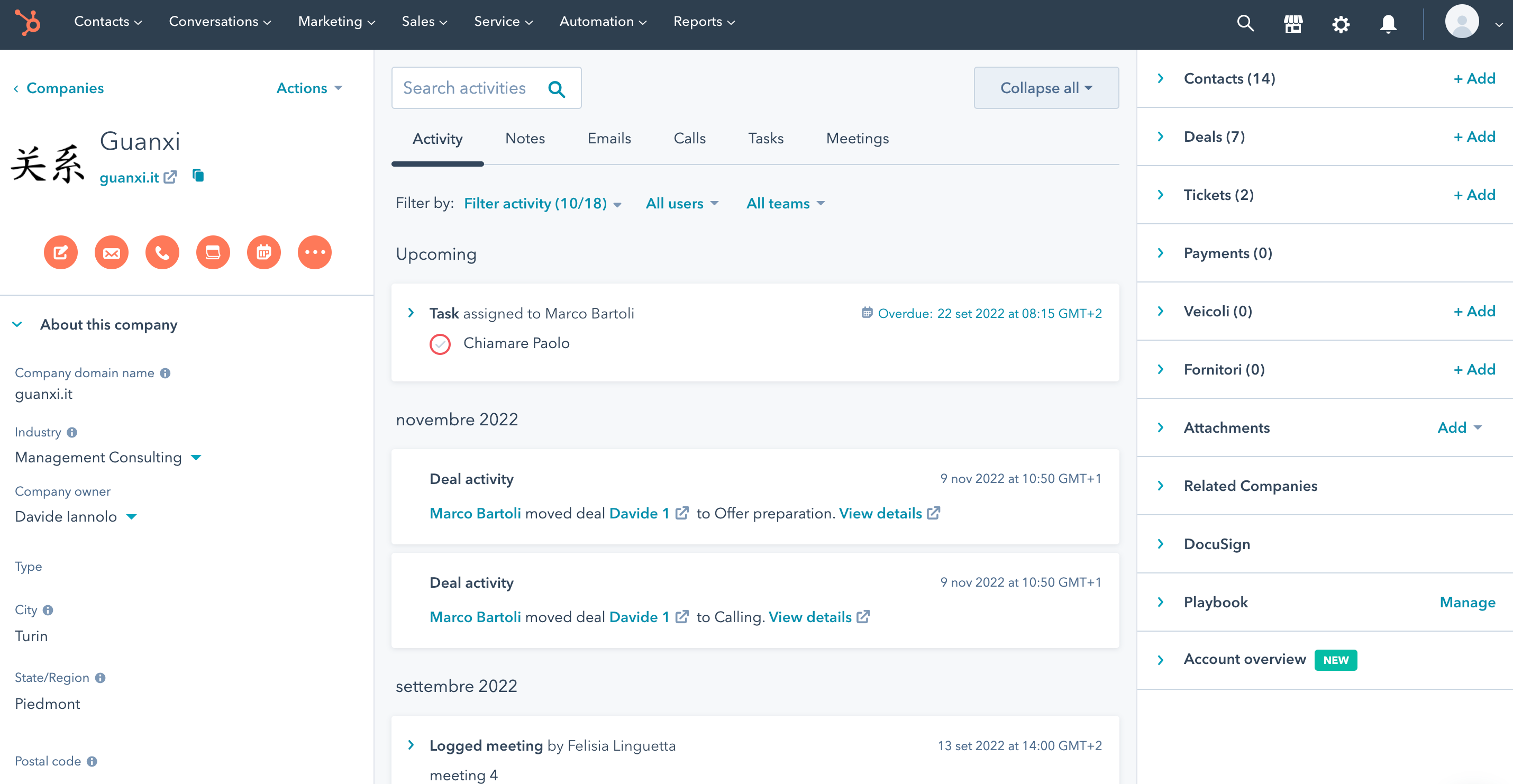Screen dimensions: 1513x784
Task: Open the Automation navigation menu
Action: coord(603,22)
